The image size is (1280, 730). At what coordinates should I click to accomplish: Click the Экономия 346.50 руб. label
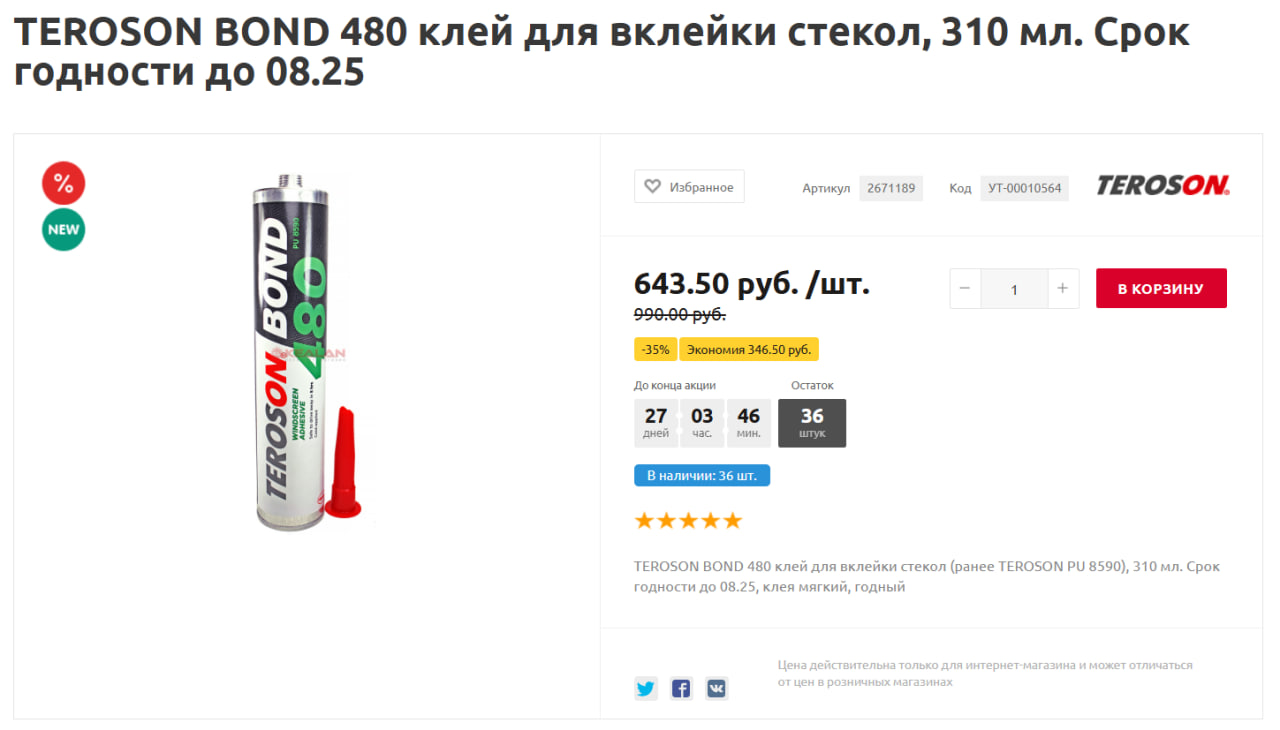coord(749,349)
